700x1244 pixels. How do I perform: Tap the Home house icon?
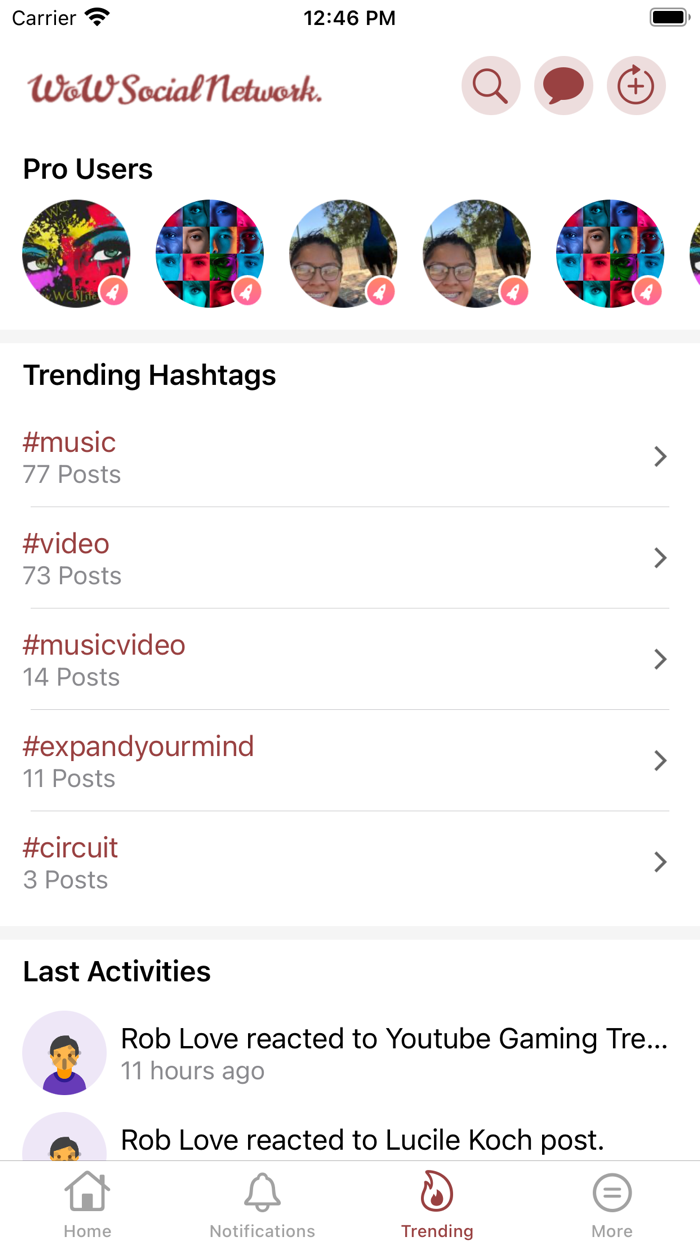point(87,1192)
